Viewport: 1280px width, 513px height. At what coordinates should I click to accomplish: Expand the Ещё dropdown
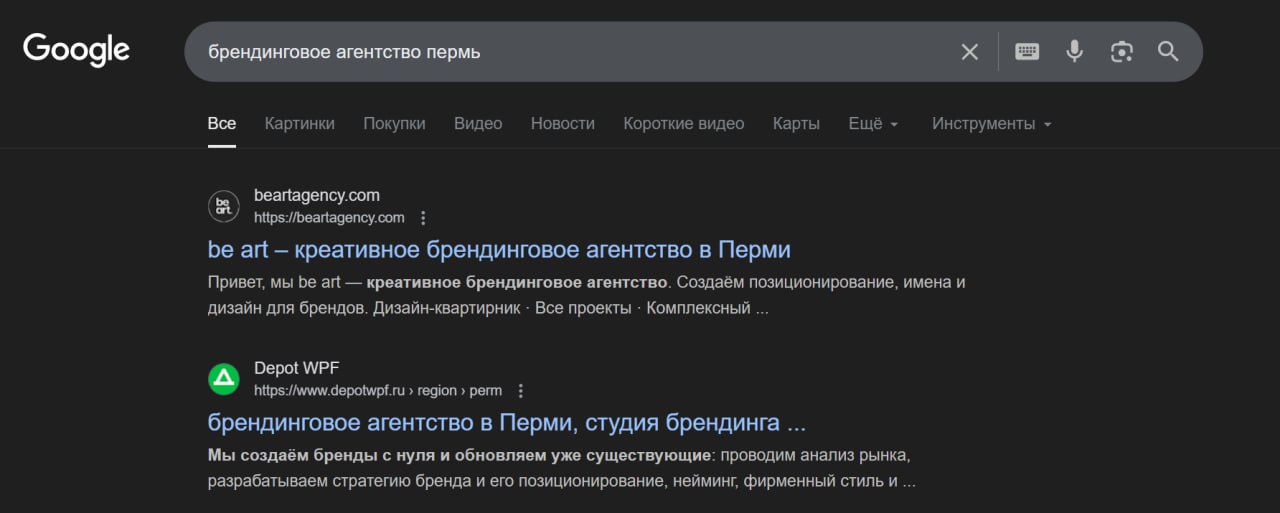click(x=873, y=123)
